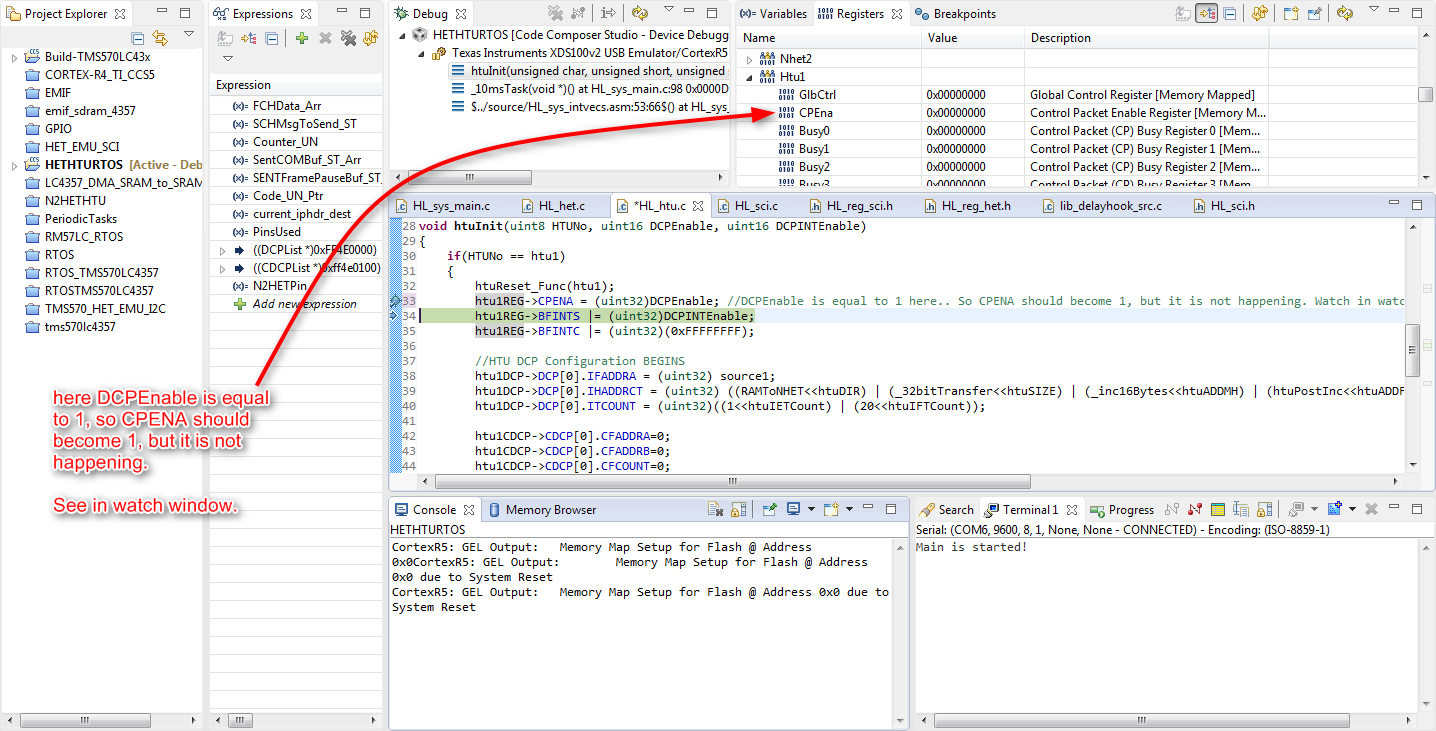Open the new Terminal launch dropdown arrow
This screenshot has width=1436, height=731.
[x=1352, y=509]
